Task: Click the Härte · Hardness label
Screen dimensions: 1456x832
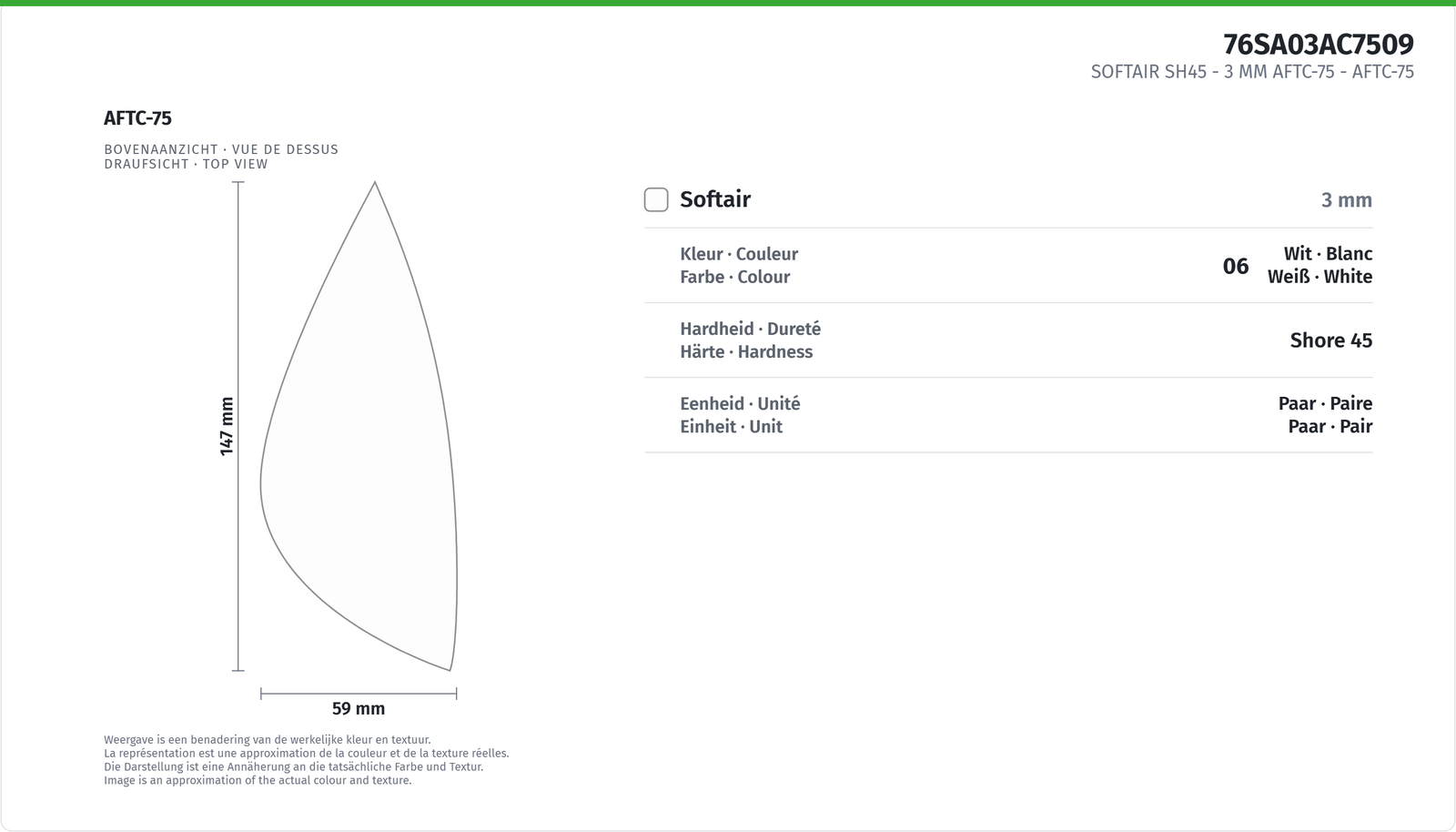Action: (x=746, y=351)
